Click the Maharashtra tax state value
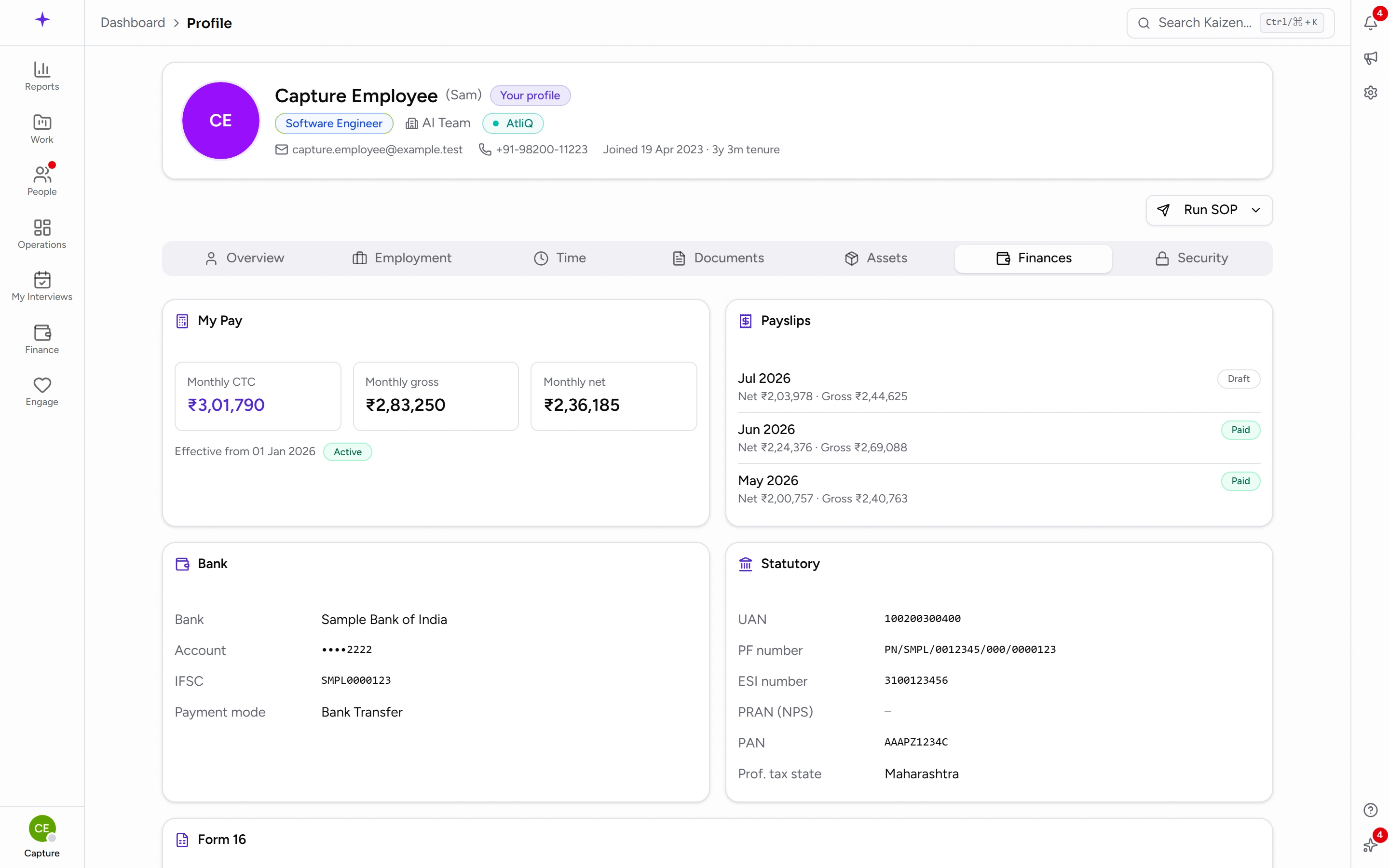This screenshot has width=1389, height=868. point(921,774)
